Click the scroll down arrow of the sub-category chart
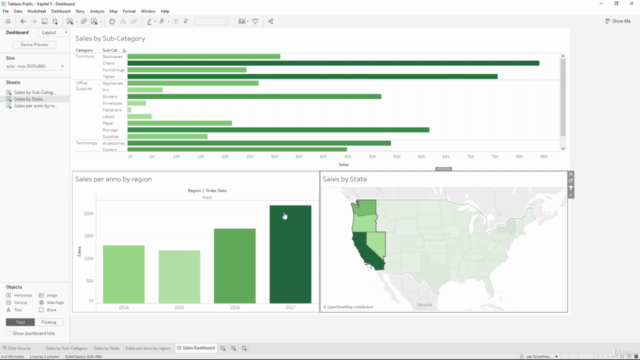Image resolution: width=640 pixels, height=360 pixels. coord(563,149)
